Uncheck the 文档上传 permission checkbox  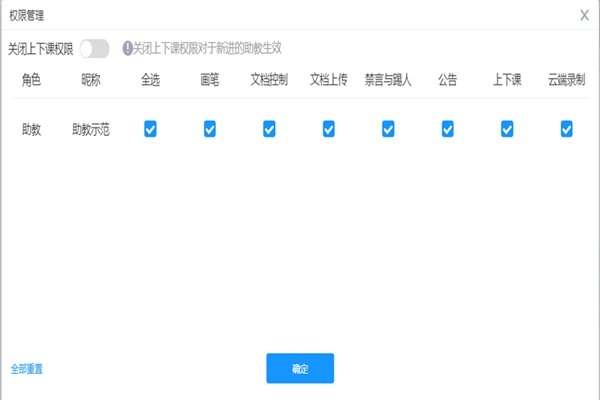[329, 128]
